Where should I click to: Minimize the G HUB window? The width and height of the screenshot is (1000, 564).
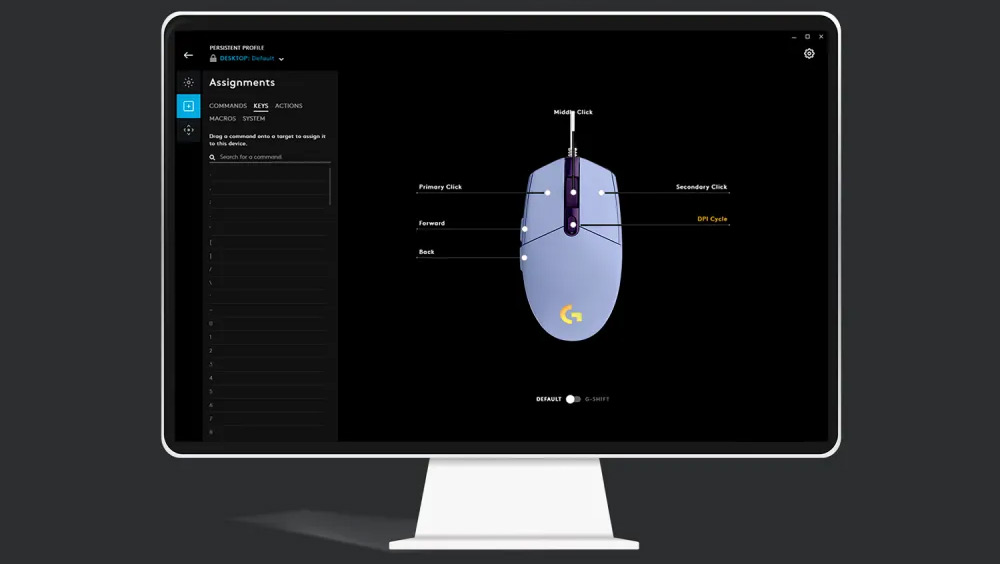point(794,37)
